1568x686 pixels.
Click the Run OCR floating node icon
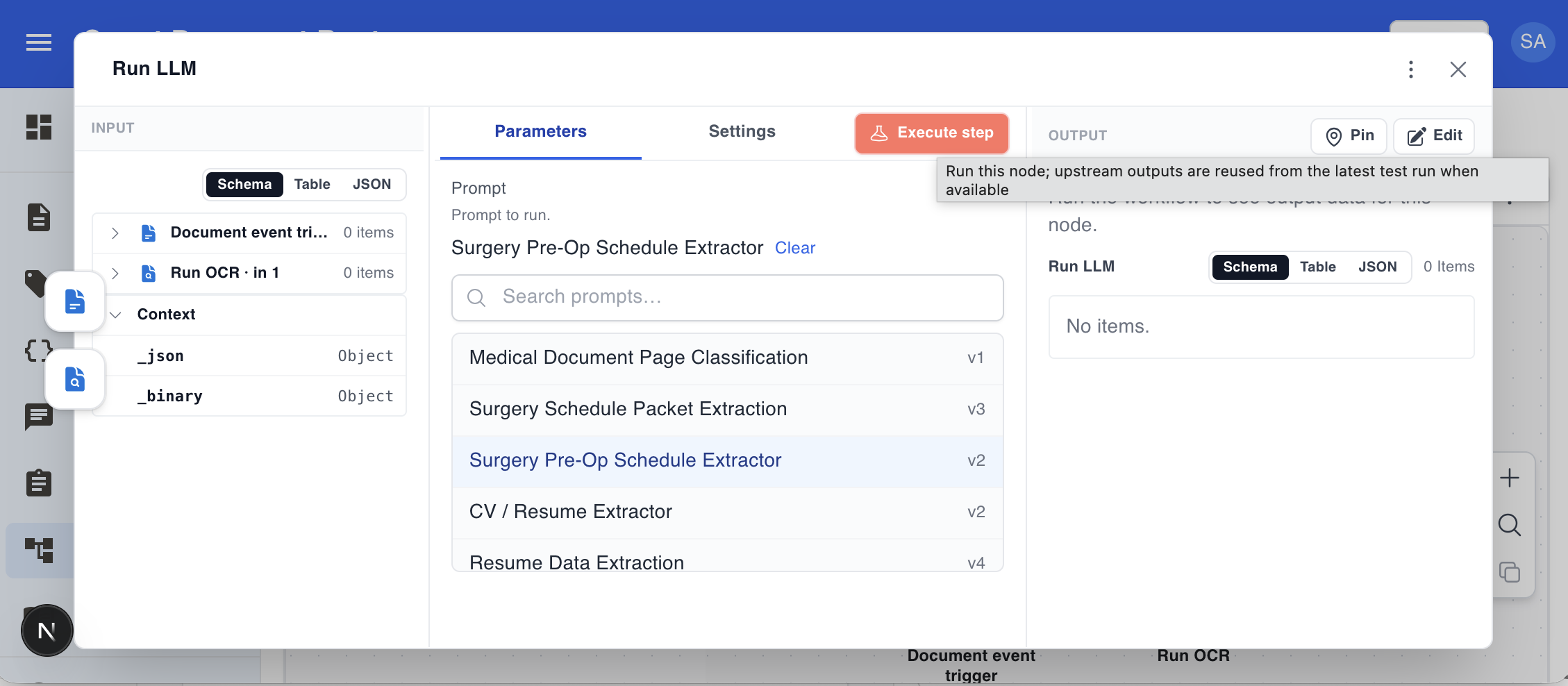point(75,379)
